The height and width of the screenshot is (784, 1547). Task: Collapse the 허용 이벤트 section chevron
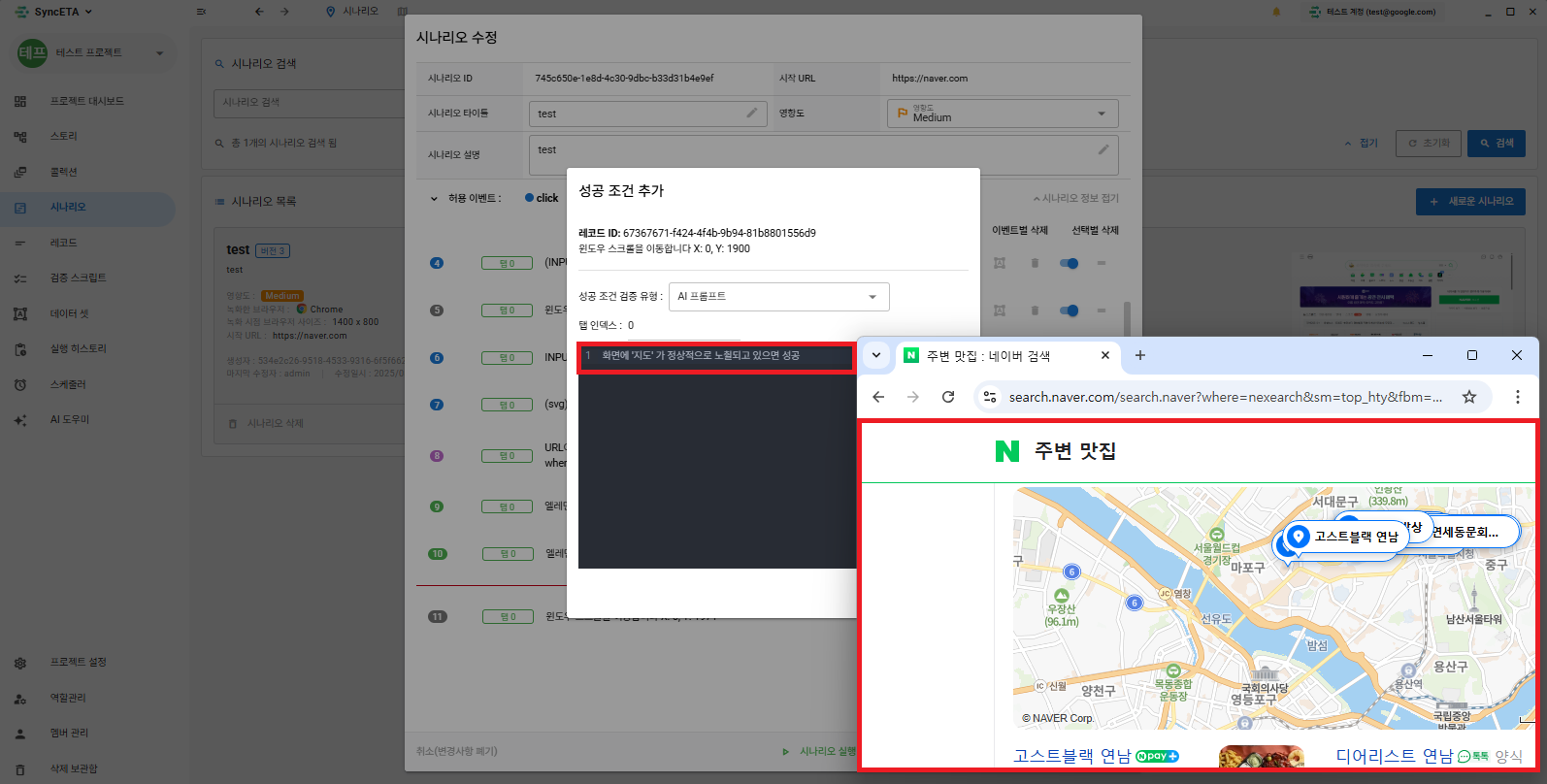434,199
